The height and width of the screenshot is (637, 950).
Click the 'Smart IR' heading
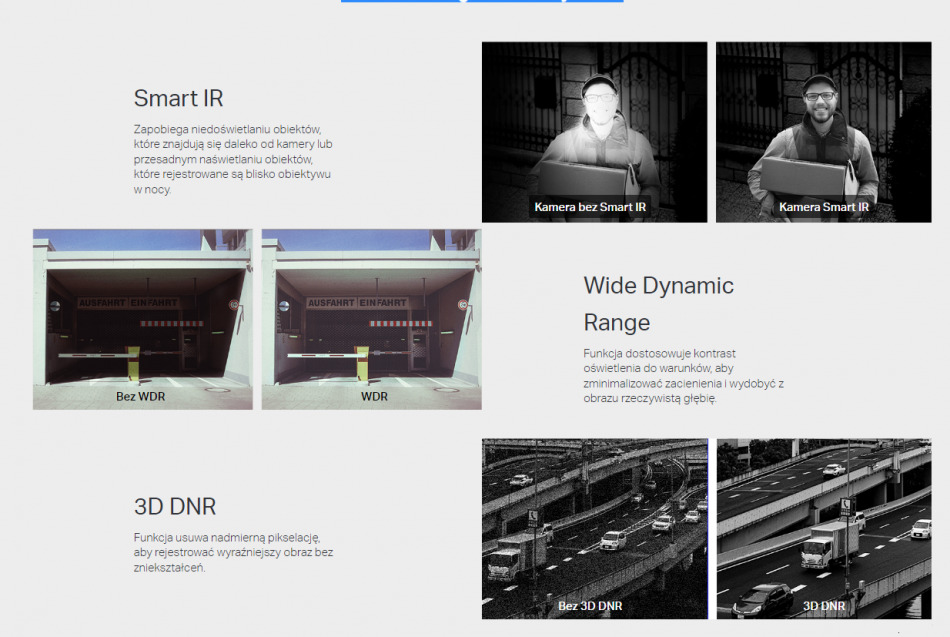179,98
